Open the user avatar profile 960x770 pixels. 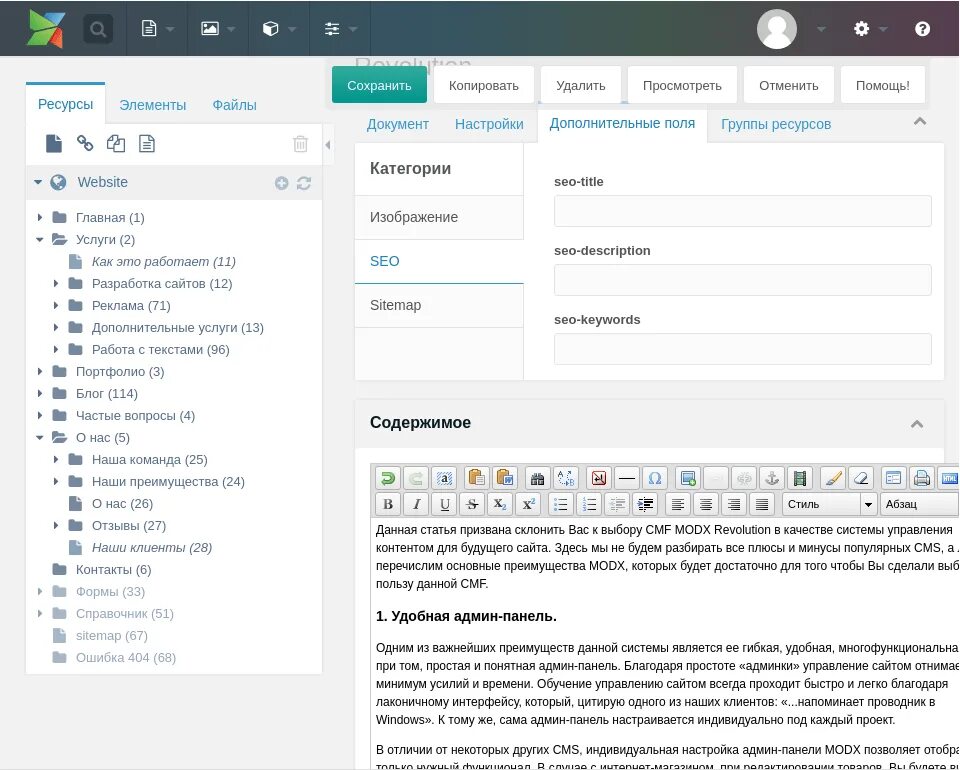pos(776,28)
